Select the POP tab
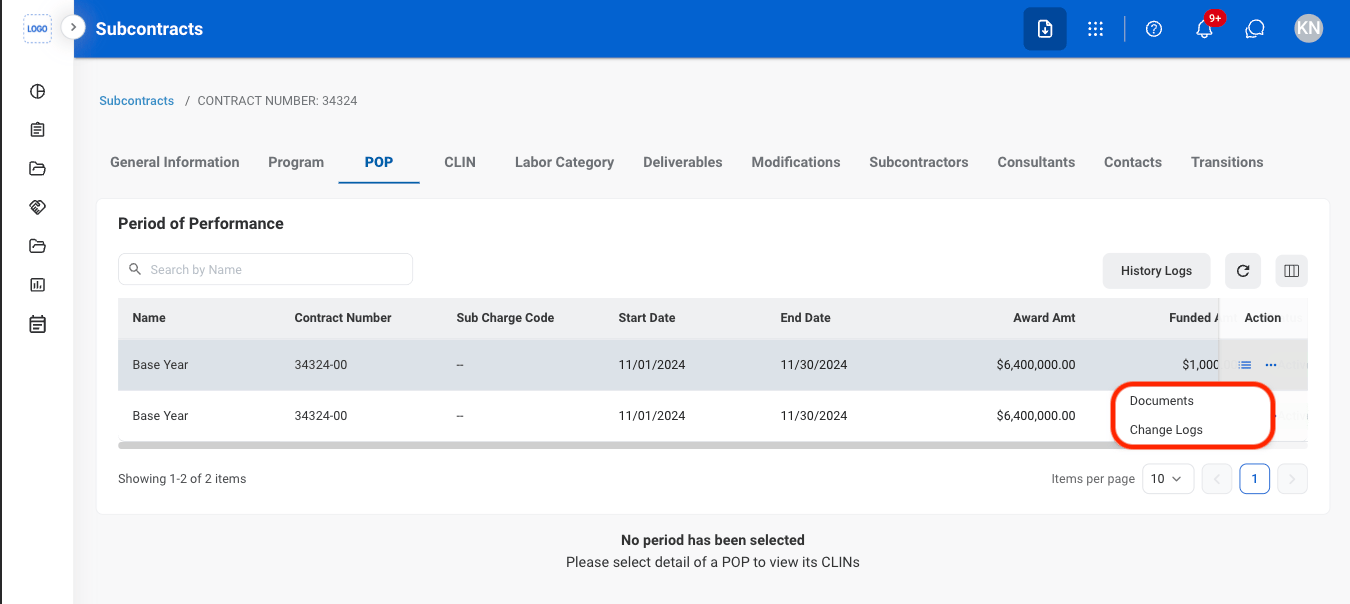Viewport: 1350px width, 604px height. coord(379,162)
